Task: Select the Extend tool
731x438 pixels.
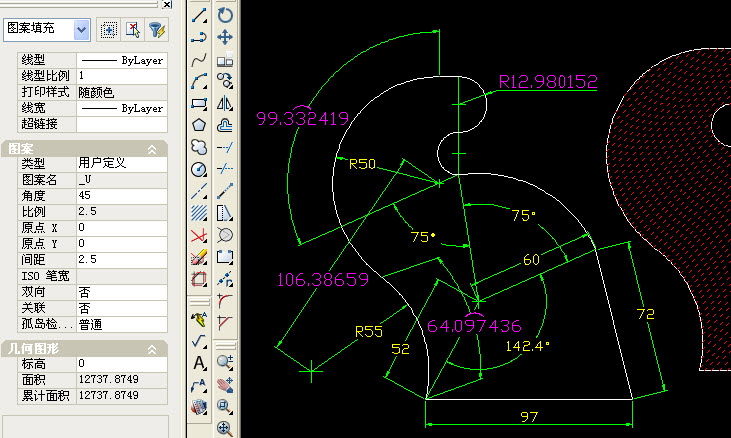Action: click(225, 147)
